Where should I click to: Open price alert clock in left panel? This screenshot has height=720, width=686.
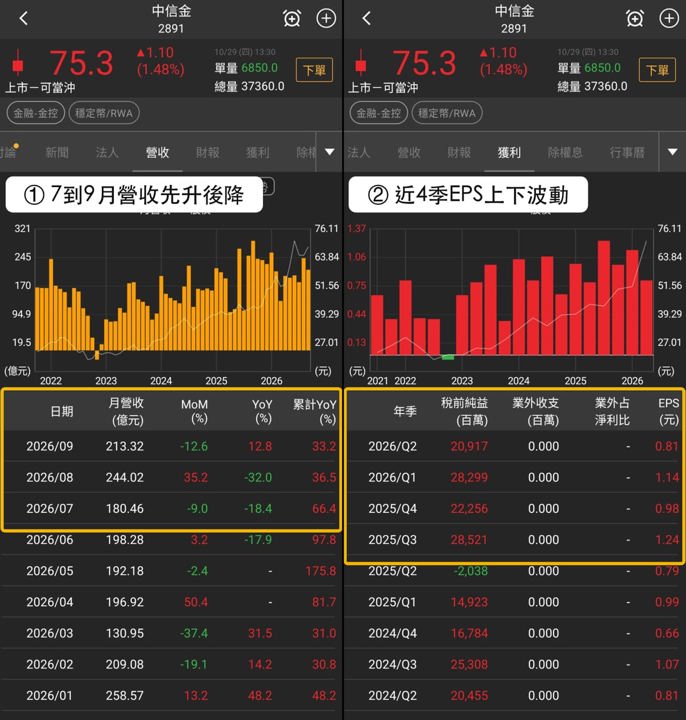click(292, 19)
